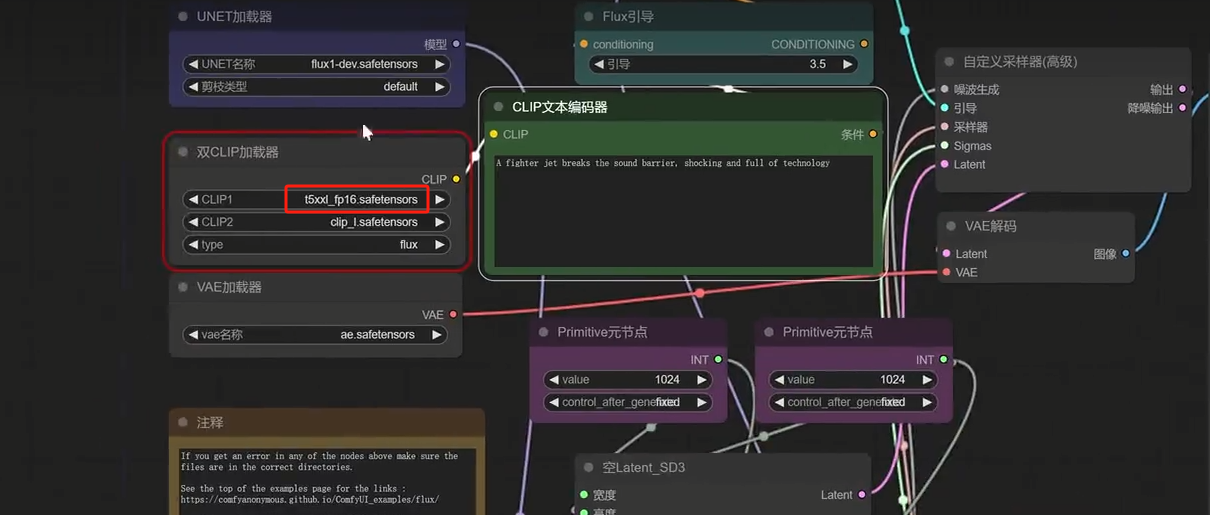Click the 引导 input socket on 自定义采样器
Screen dimensions: 1210x515
(x=944, y=108)
